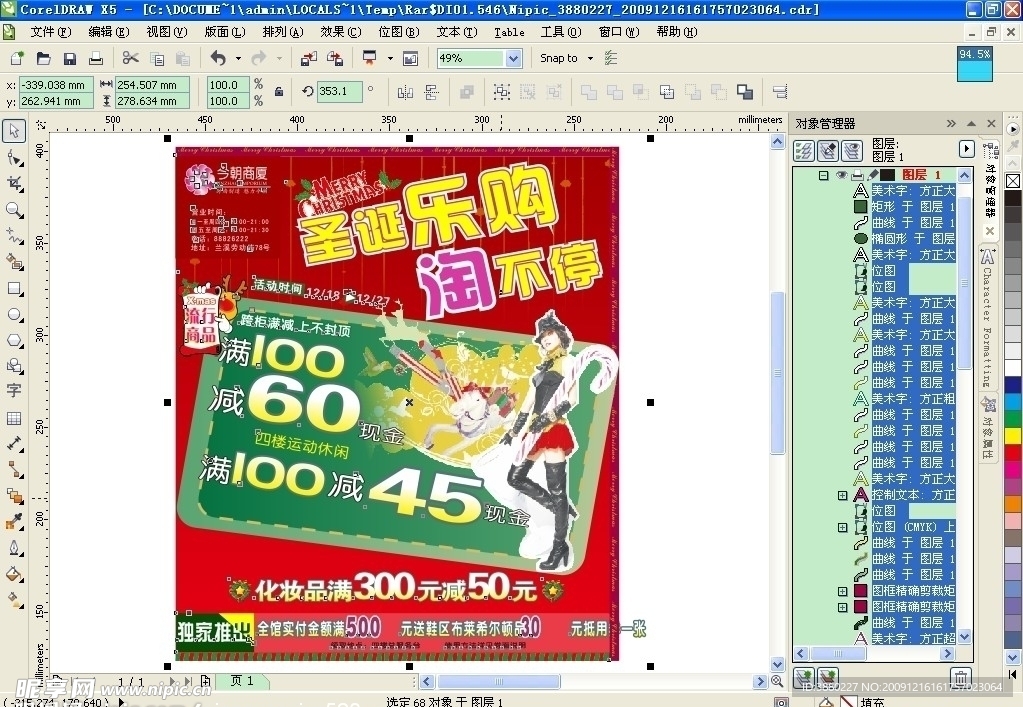The height and width of the screenshot is (707, 1023).
Task: Toggle printable state of 图层 1
Action: click(857, 175)
